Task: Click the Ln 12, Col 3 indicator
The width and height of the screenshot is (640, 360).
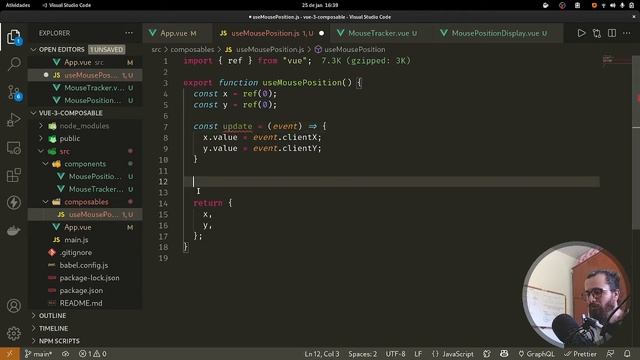Action: [x=322, y=354]
